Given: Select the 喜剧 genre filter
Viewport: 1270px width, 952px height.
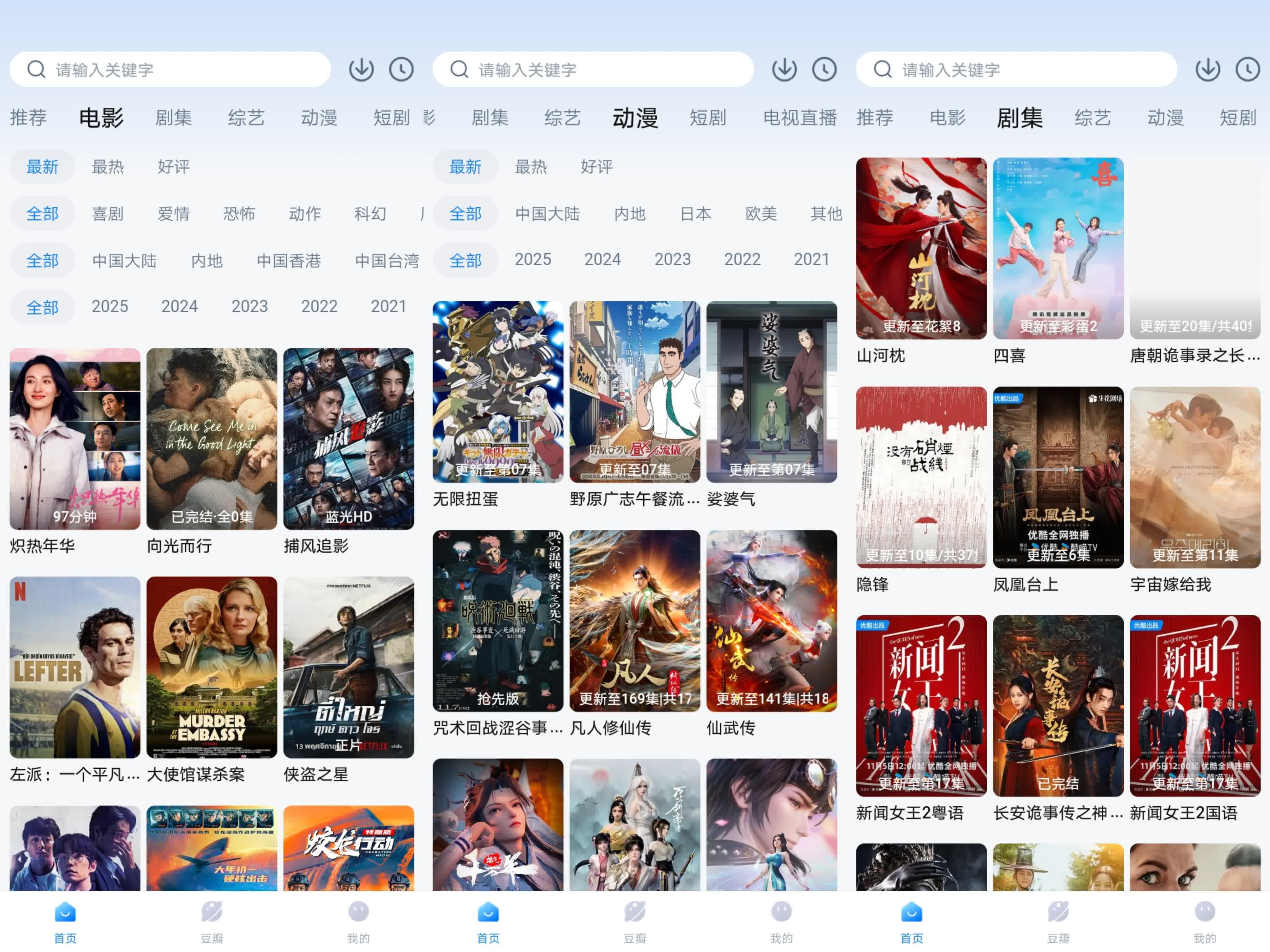Looking at the screenshot, I should (107, 214).
